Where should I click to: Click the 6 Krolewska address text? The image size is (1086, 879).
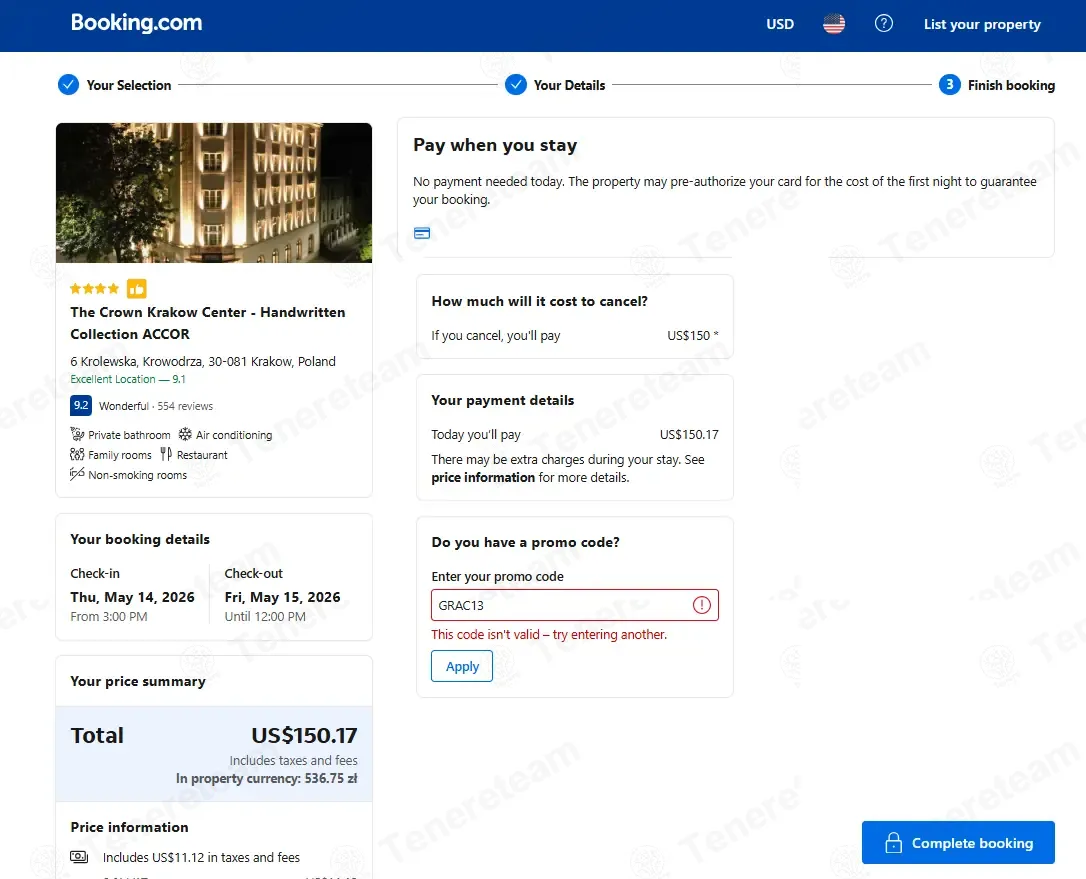203,362
